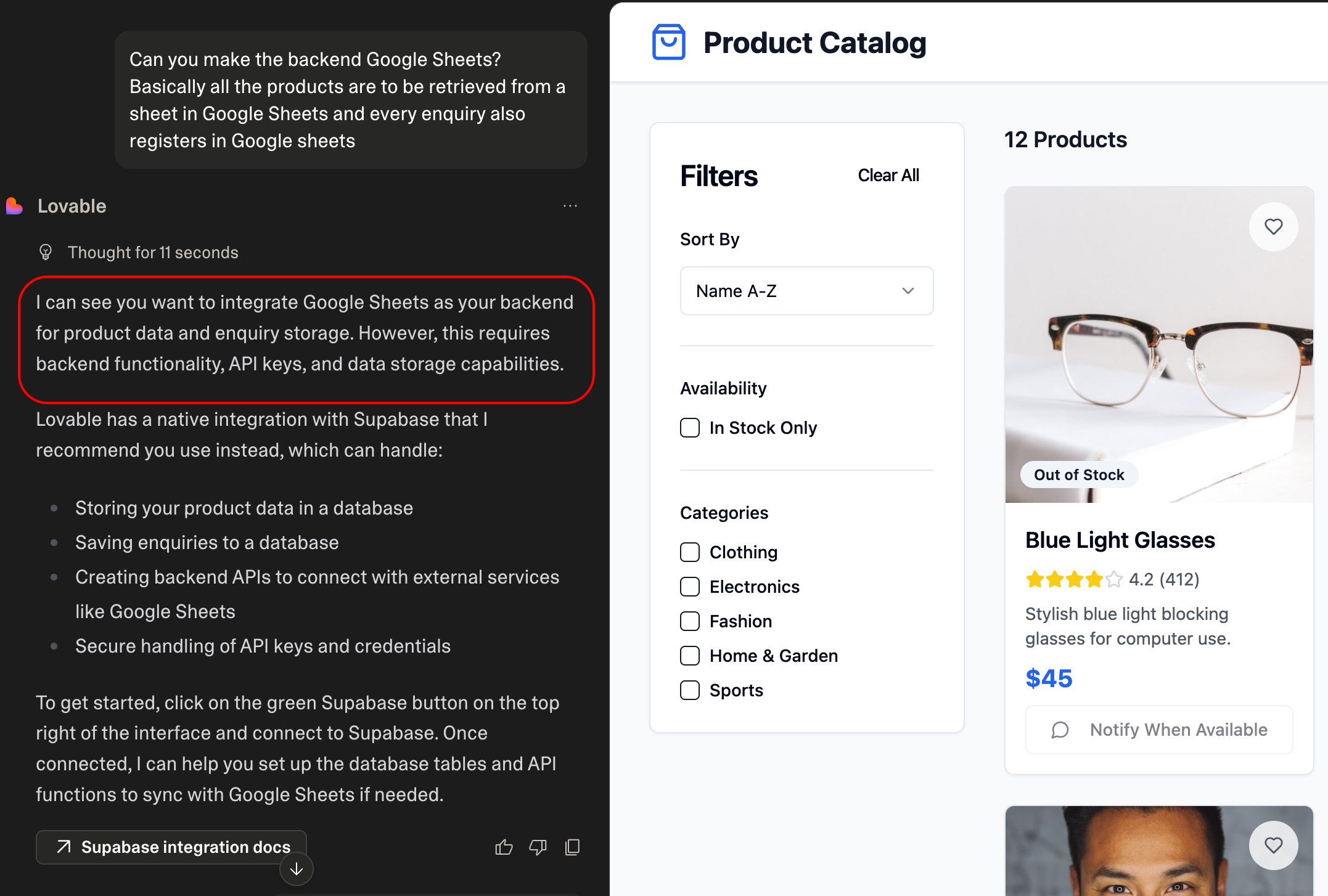Viewport: 1328px width, 896px height.
Task: Click the thumbs down feedback icon
Action: [x=538, y=847]
